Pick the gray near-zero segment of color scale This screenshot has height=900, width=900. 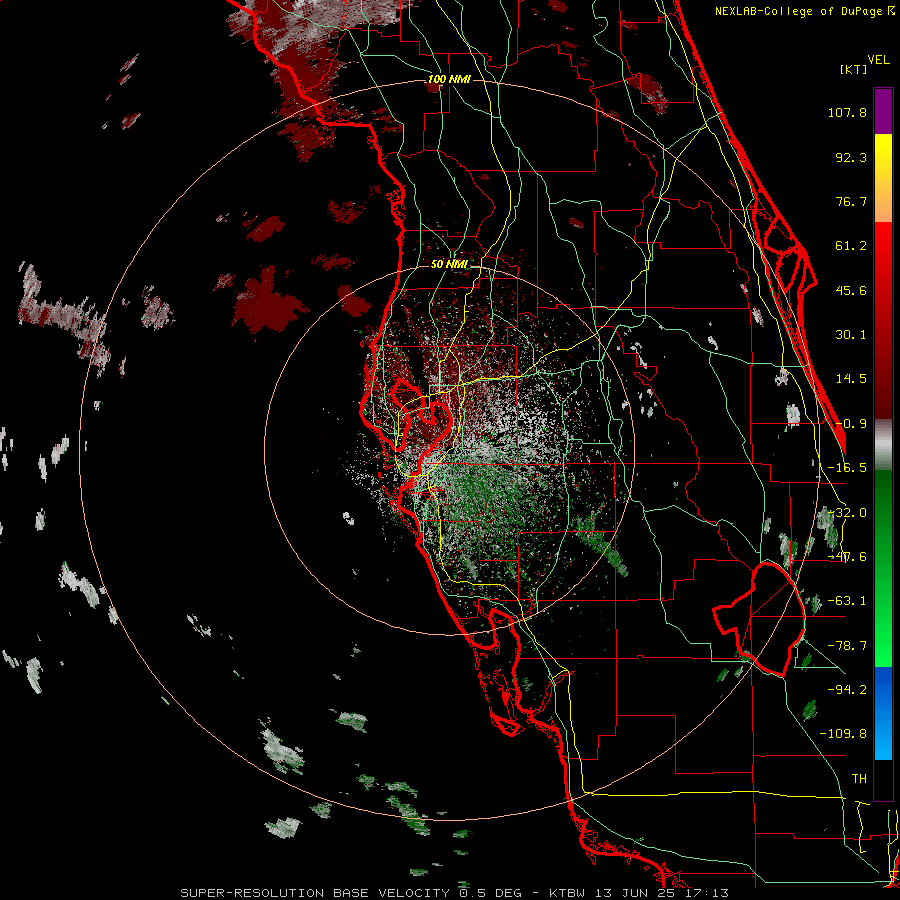coord(883,444)
